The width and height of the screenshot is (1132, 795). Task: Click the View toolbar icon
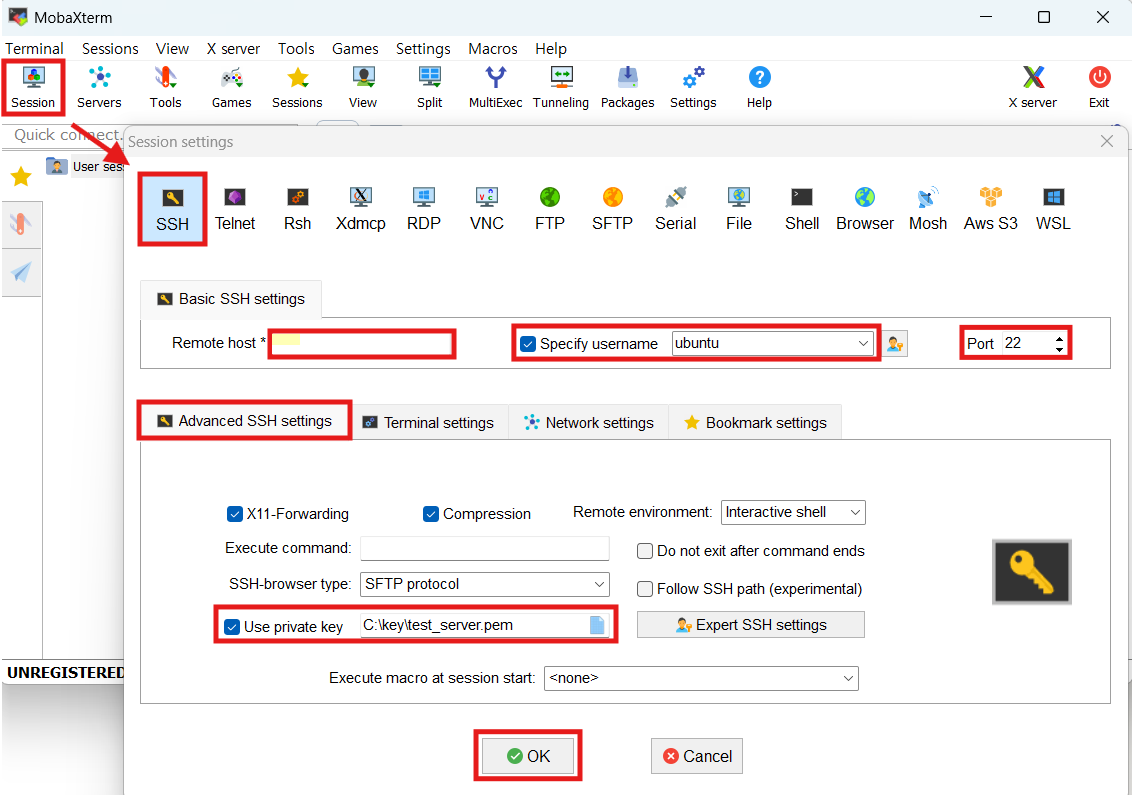click(x=363, y=87)
